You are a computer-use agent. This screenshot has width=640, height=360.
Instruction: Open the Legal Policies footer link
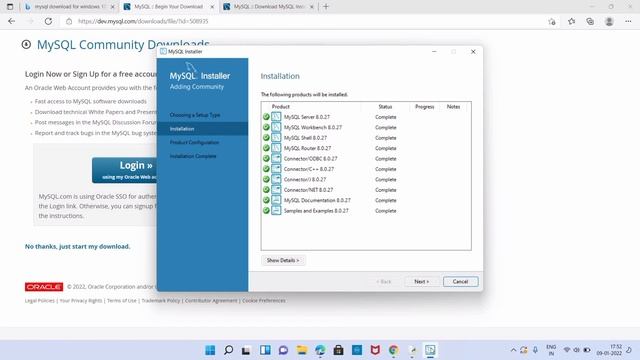click(40, 300)
